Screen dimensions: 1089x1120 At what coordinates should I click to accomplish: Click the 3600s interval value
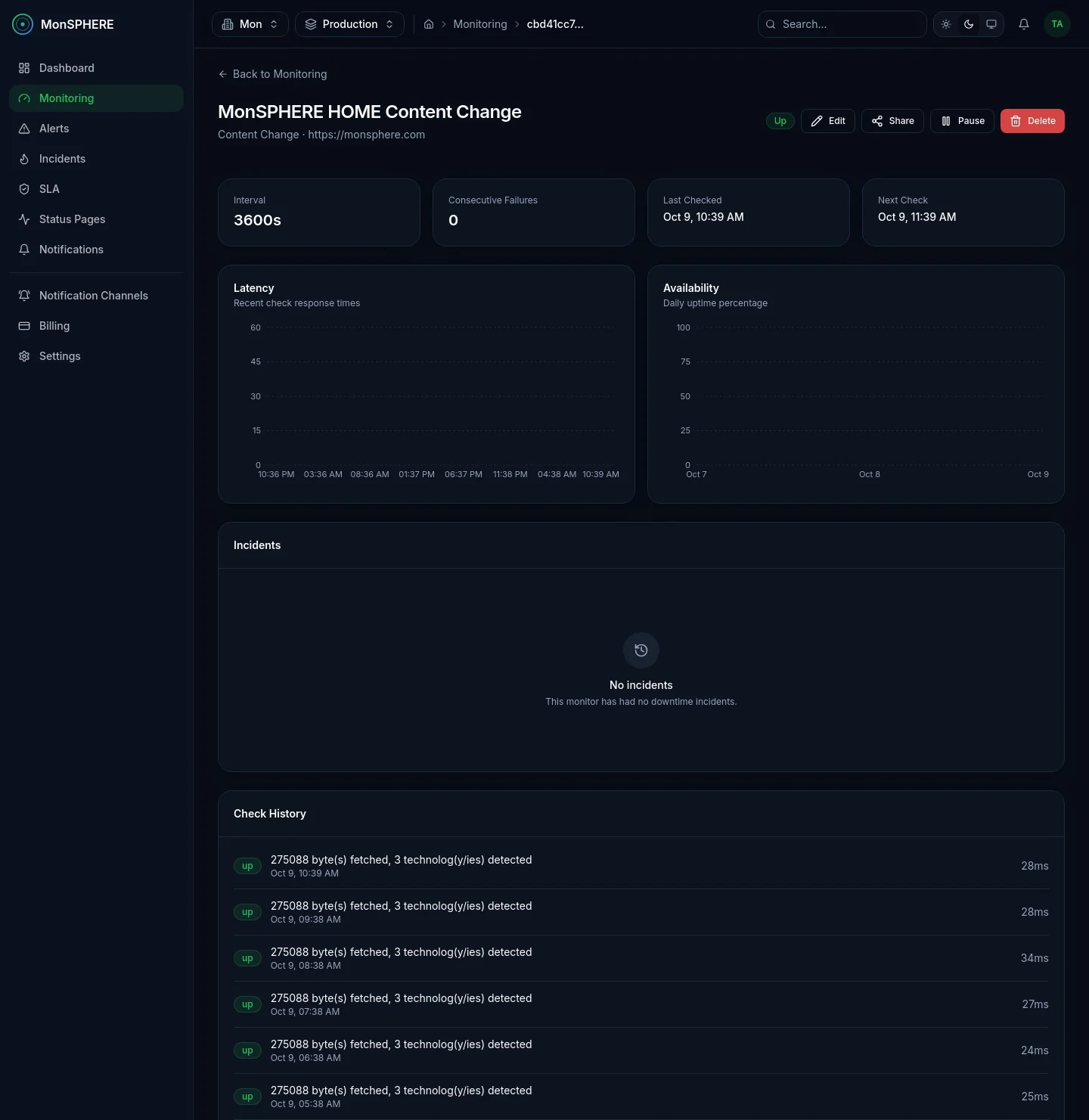pyautogui.click(x=257, y=220)
